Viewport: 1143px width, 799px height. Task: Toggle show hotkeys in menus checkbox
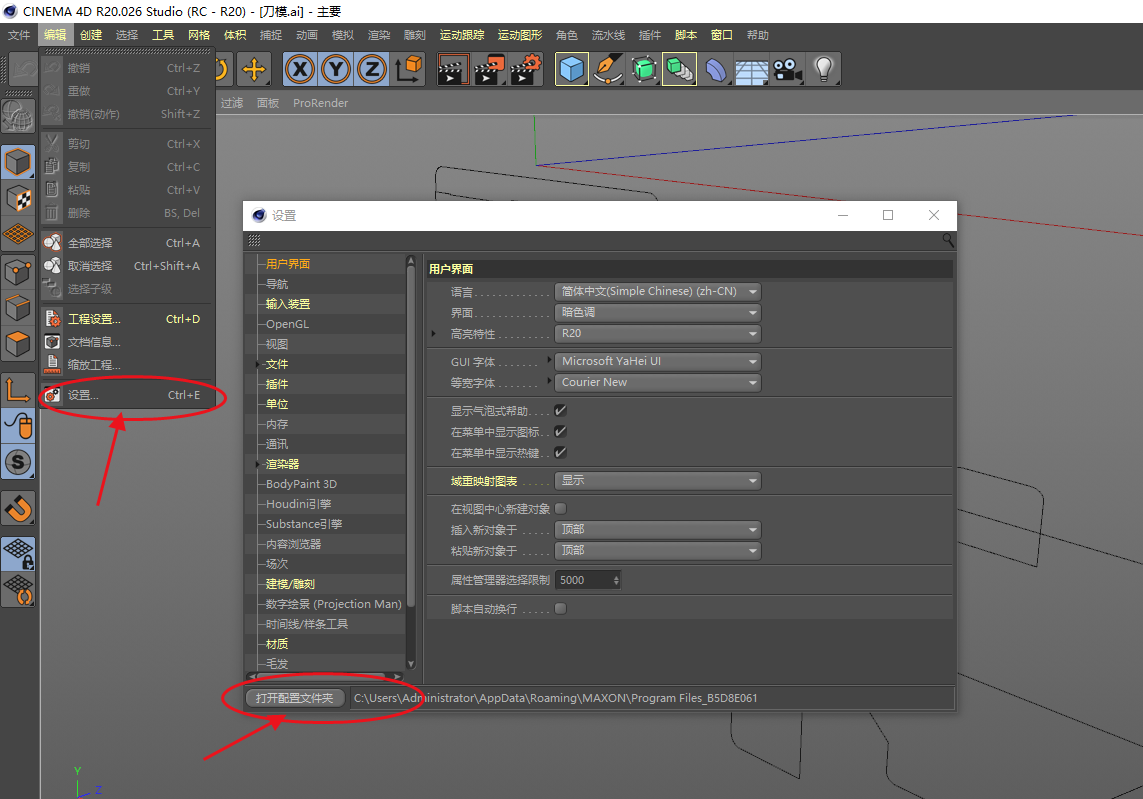(561, 453)
